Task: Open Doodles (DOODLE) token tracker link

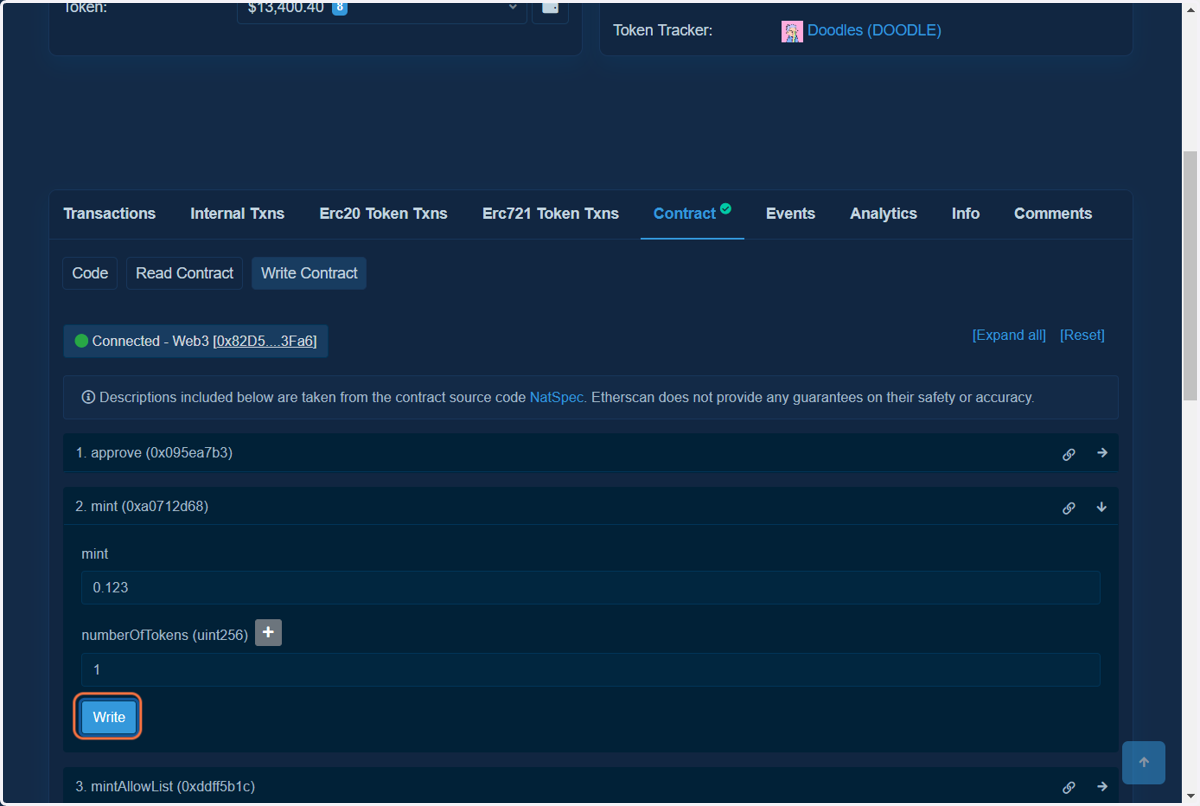Action: (x=874, y=30)
